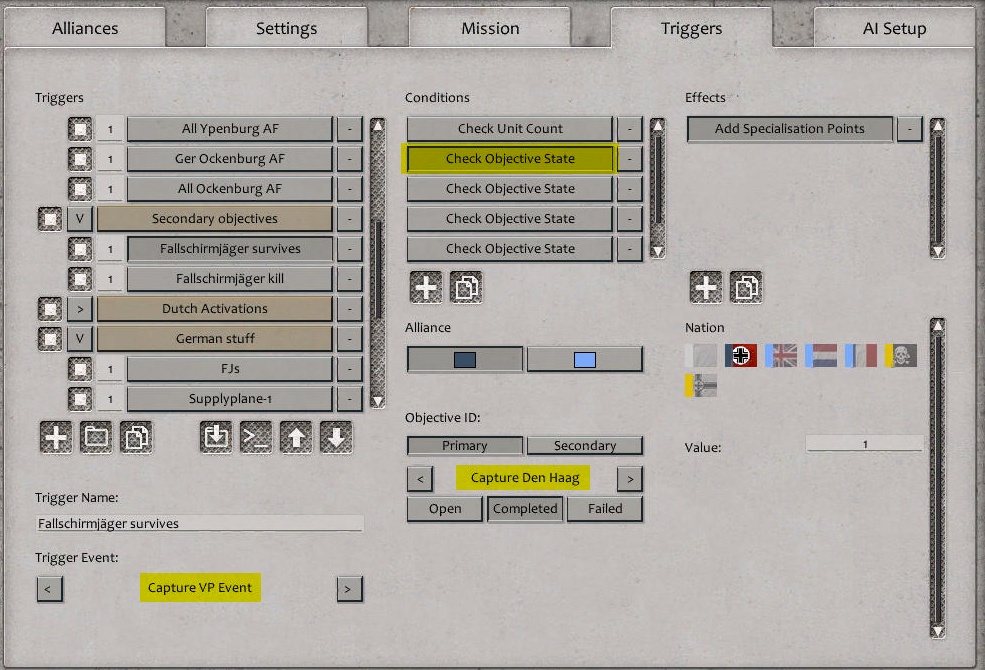Expand the Dutch Activations folder
The width and height of the screenshot is (985, 670).
tap(80, 308)
